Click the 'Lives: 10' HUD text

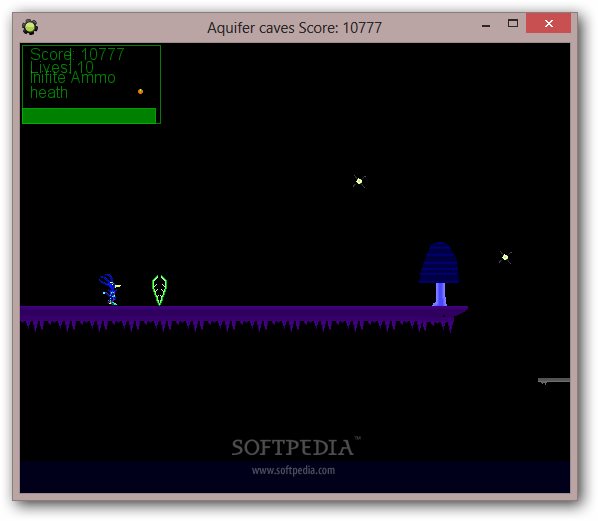pyautogui.click(x=62, y=67)
